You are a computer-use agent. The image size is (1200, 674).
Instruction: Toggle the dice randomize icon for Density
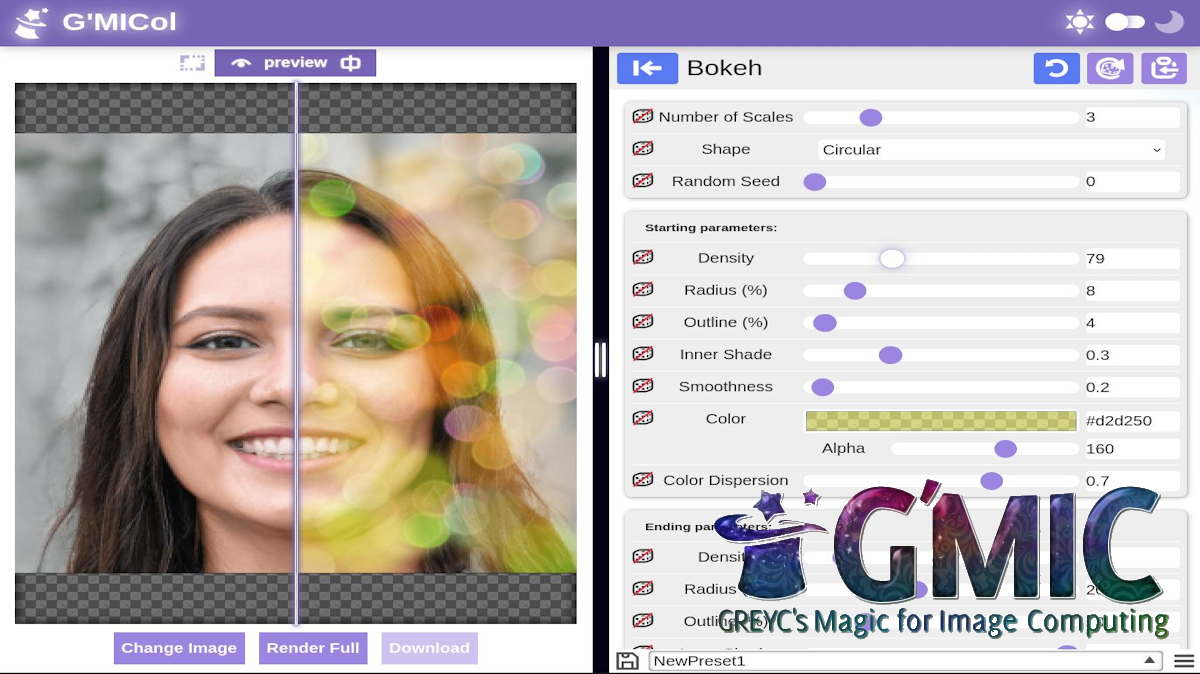click(643, 258)
